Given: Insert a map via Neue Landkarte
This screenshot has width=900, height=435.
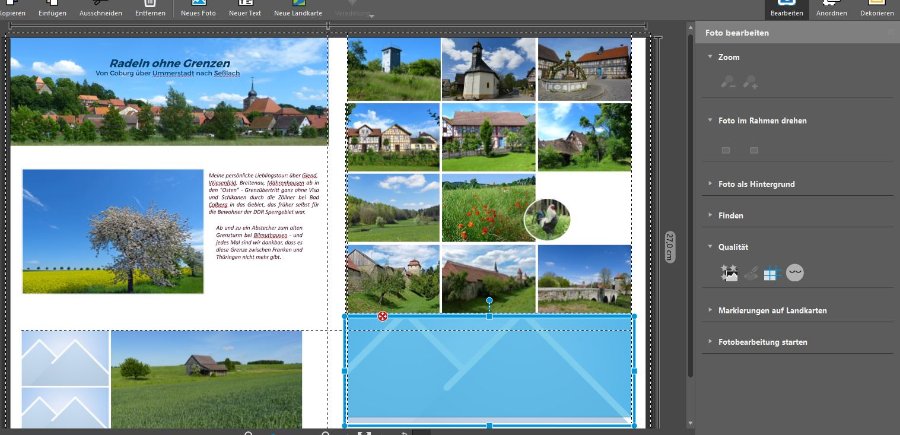Looking at the screenshot, I should (297, 6).
